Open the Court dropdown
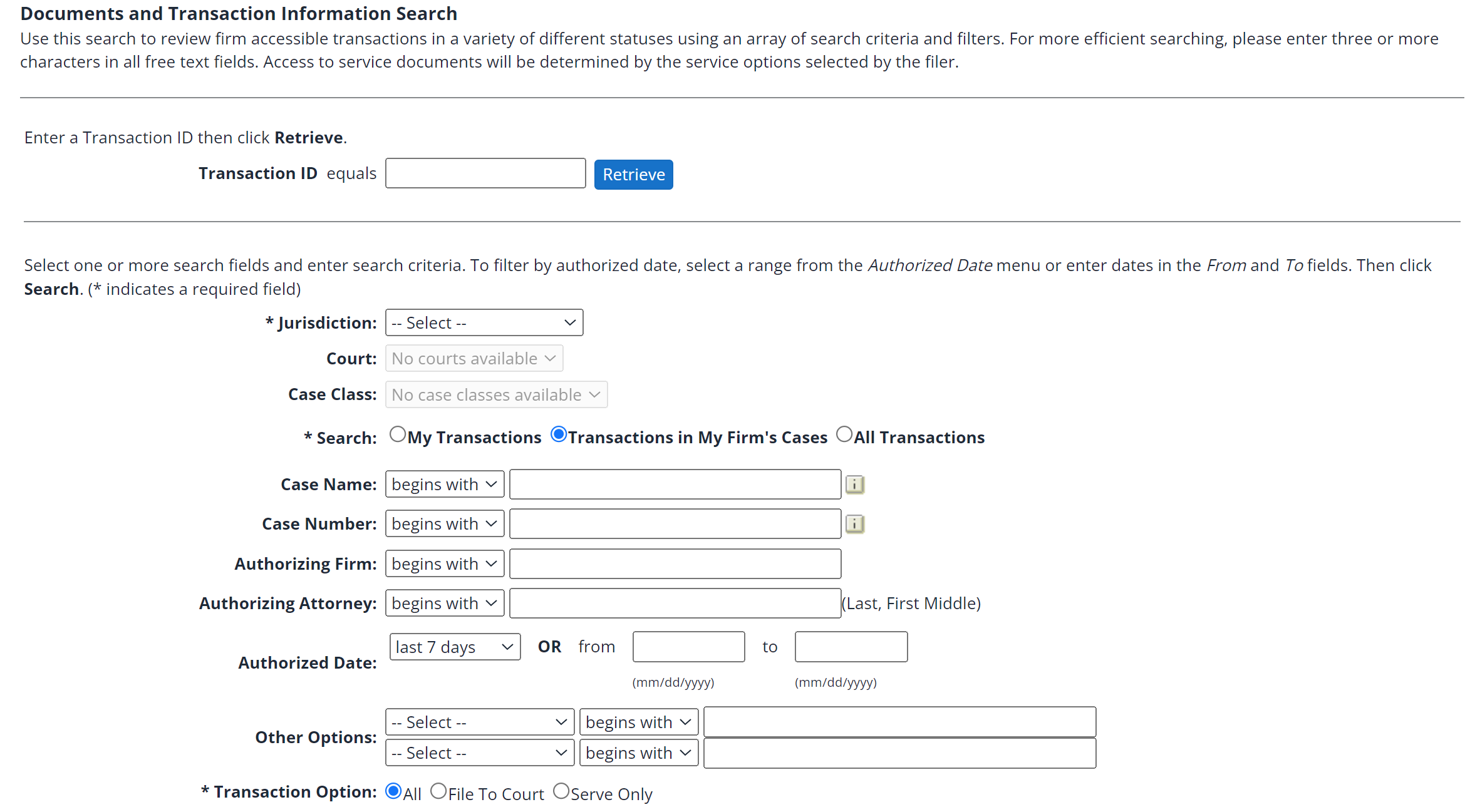 coord(474,359)
